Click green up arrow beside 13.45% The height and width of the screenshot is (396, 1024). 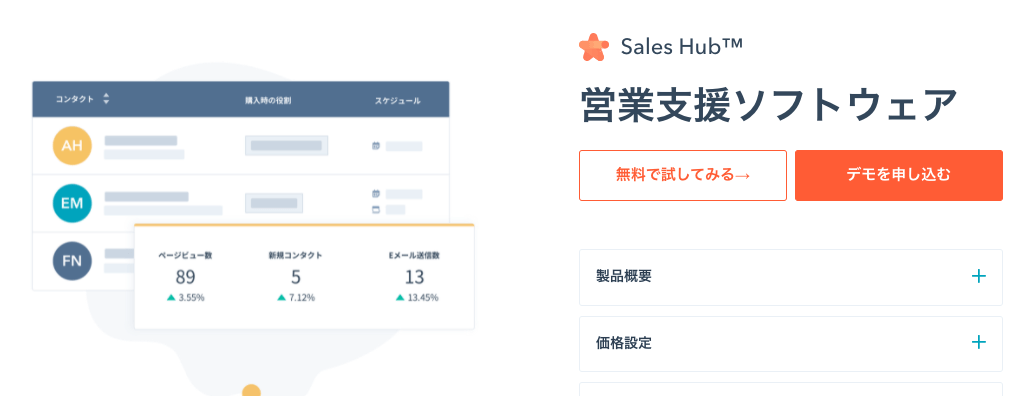click(x=400, y=297)
